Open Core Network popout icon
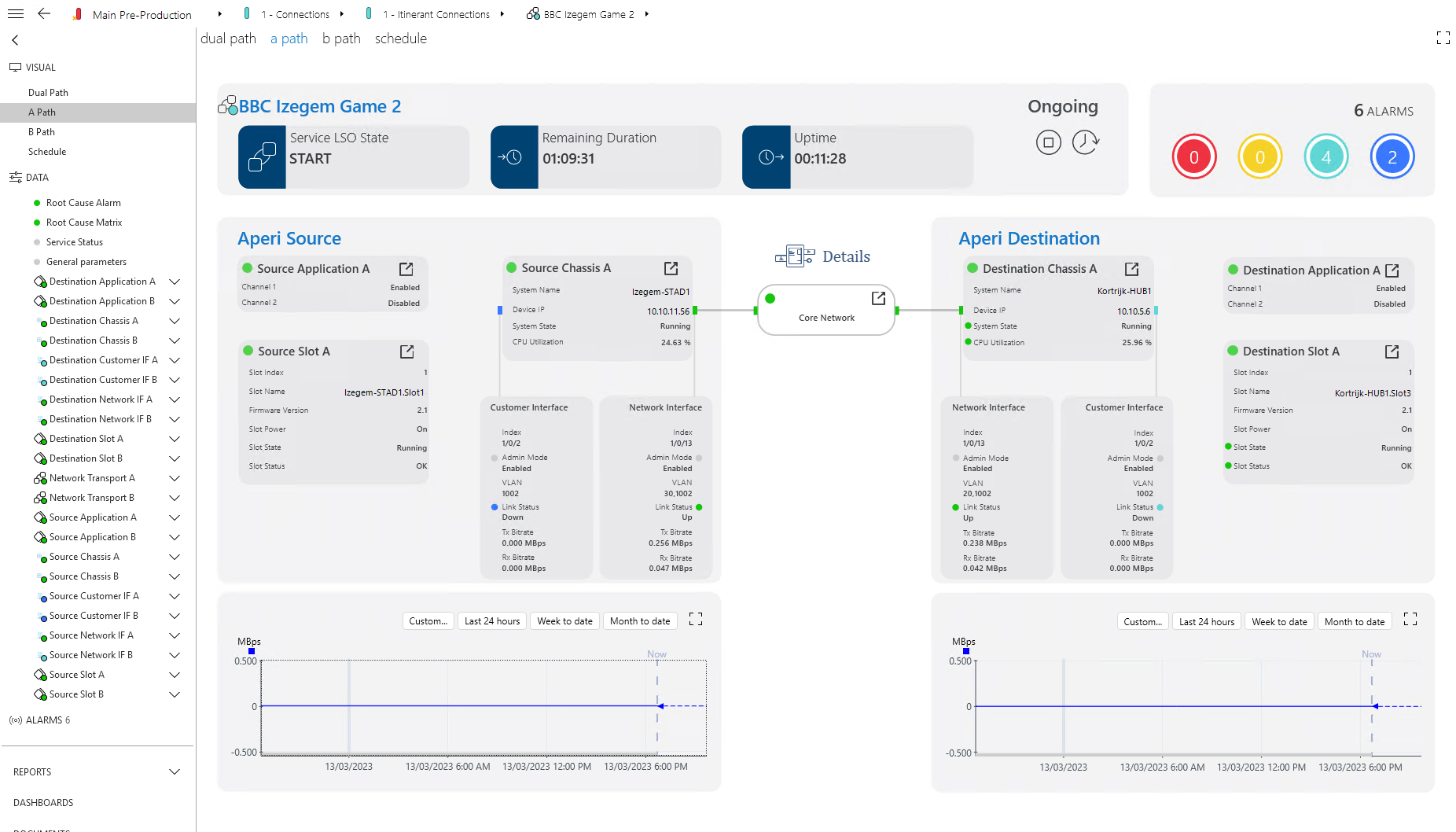This screenshot has height=832, width=1456. (878, 298)
